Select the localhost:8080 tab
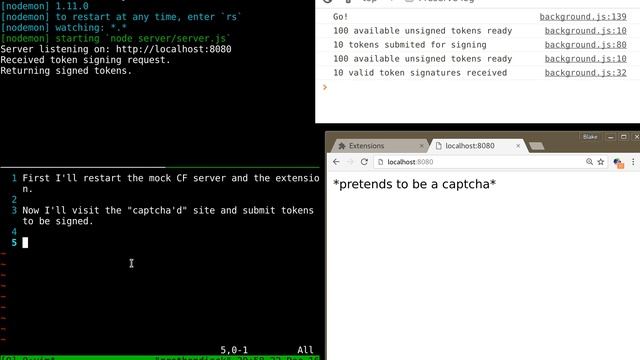This screenshot has width=640, height=360. click(478, 146)
